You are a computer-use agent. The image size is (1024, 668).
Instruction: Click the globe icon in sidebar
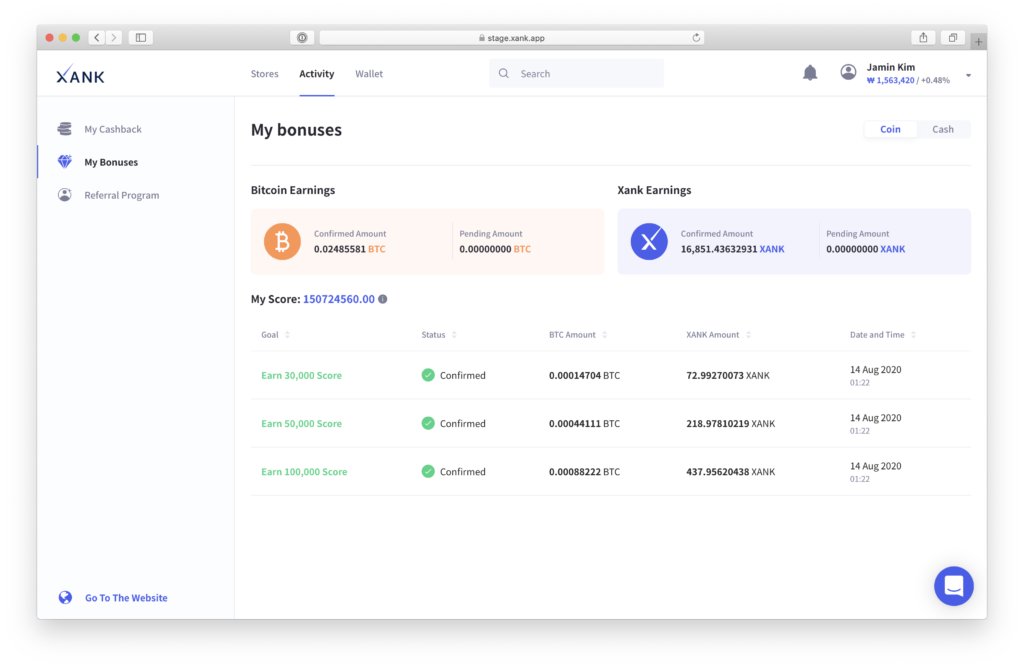pyautogui.click(x=65, y=597)
